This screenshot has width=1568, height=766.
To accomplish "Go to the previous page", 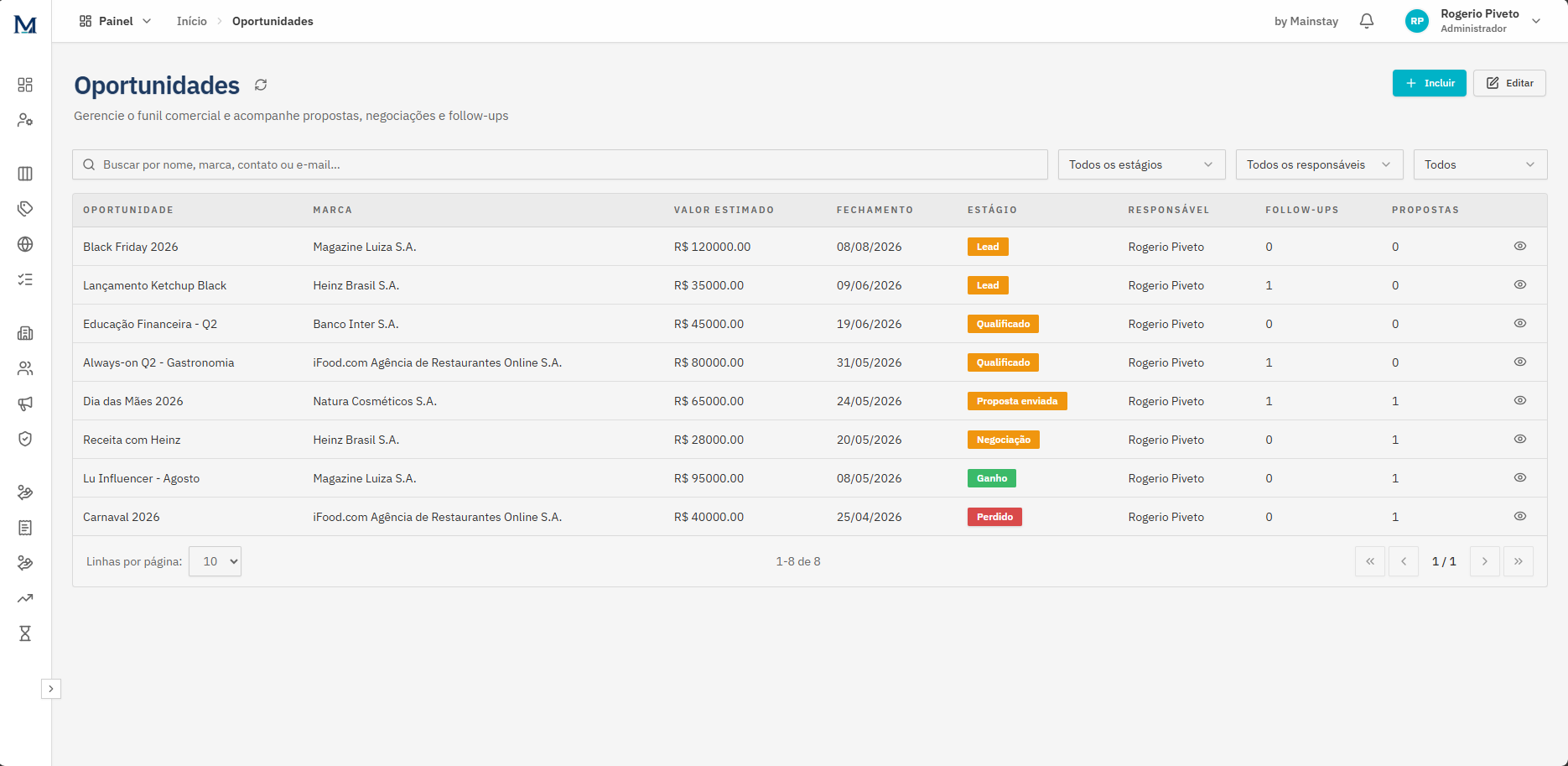I will (x=1404, y=561).
